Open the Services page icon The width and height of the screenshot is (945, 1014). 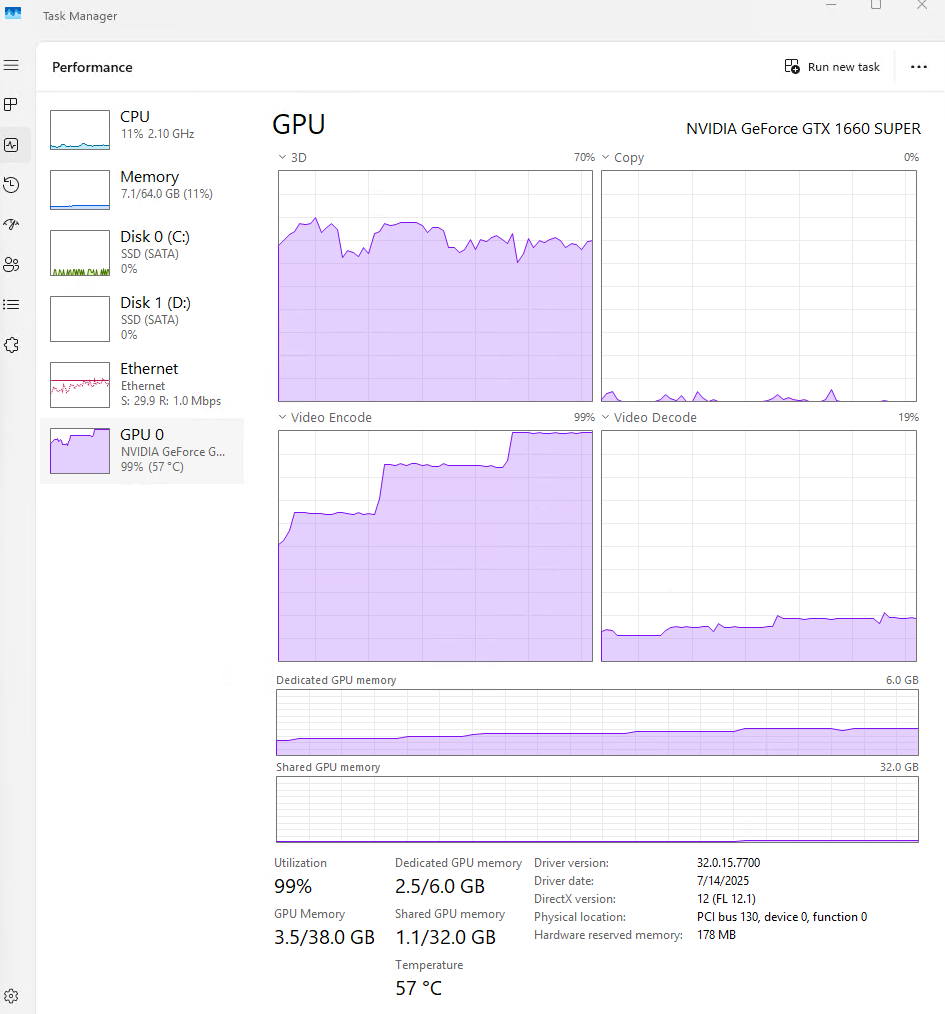(x=11, y=345)
